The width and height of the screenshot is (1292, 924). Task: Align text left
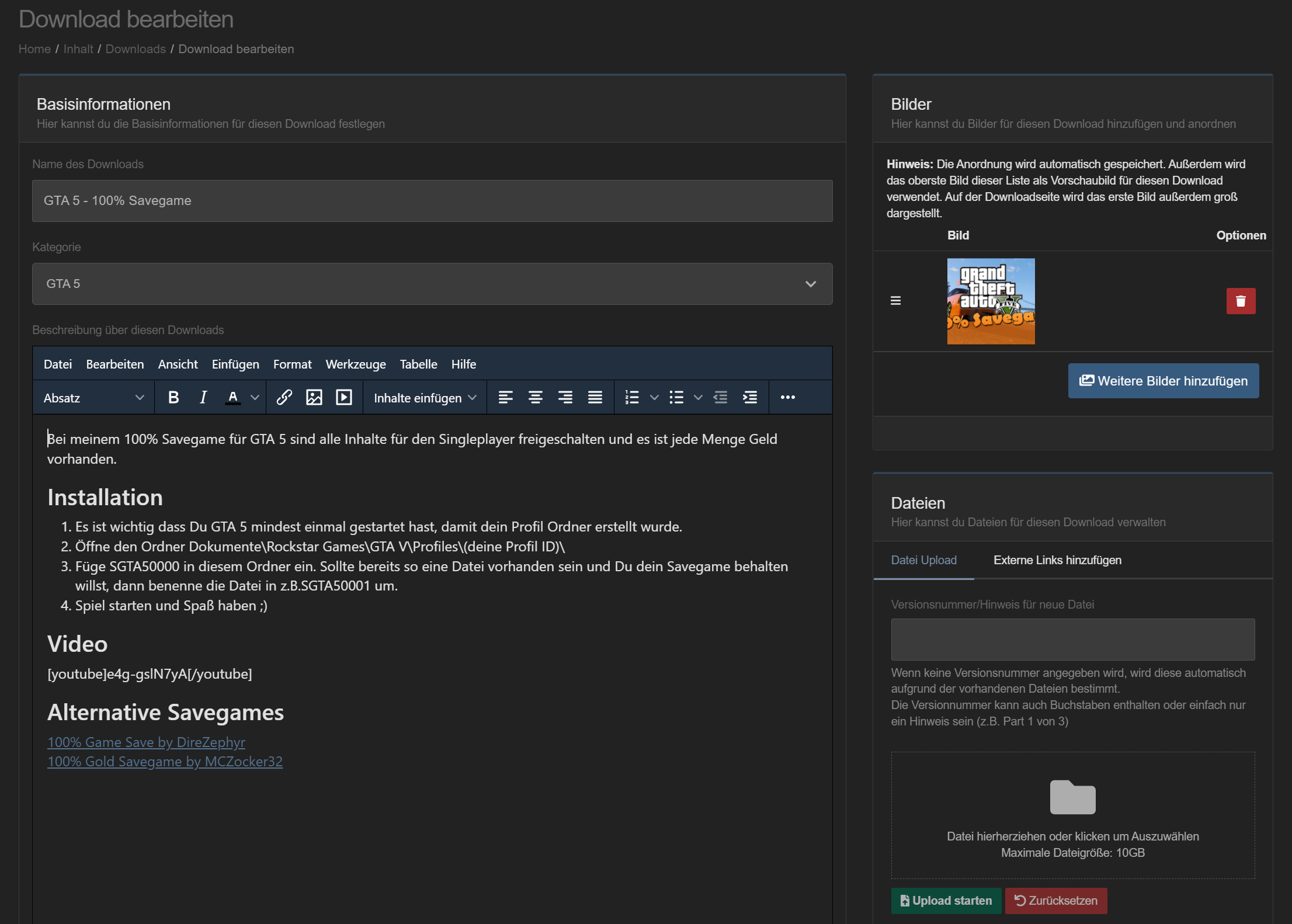coord(506,398)
